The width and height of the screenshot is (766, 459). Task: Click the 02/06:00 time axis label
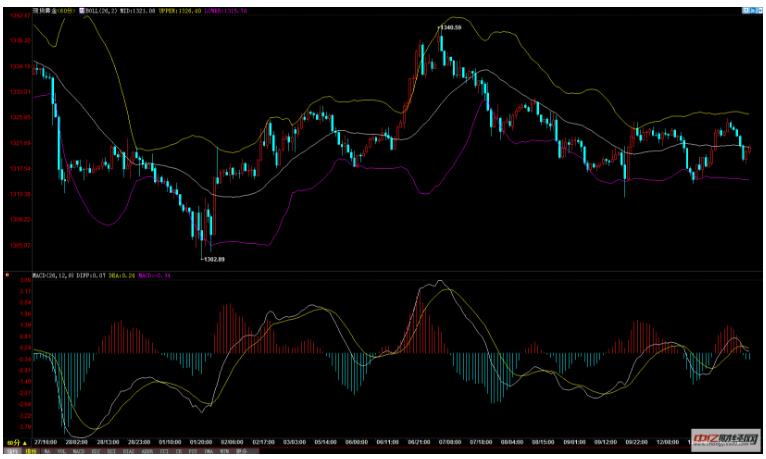pos(232,440)
